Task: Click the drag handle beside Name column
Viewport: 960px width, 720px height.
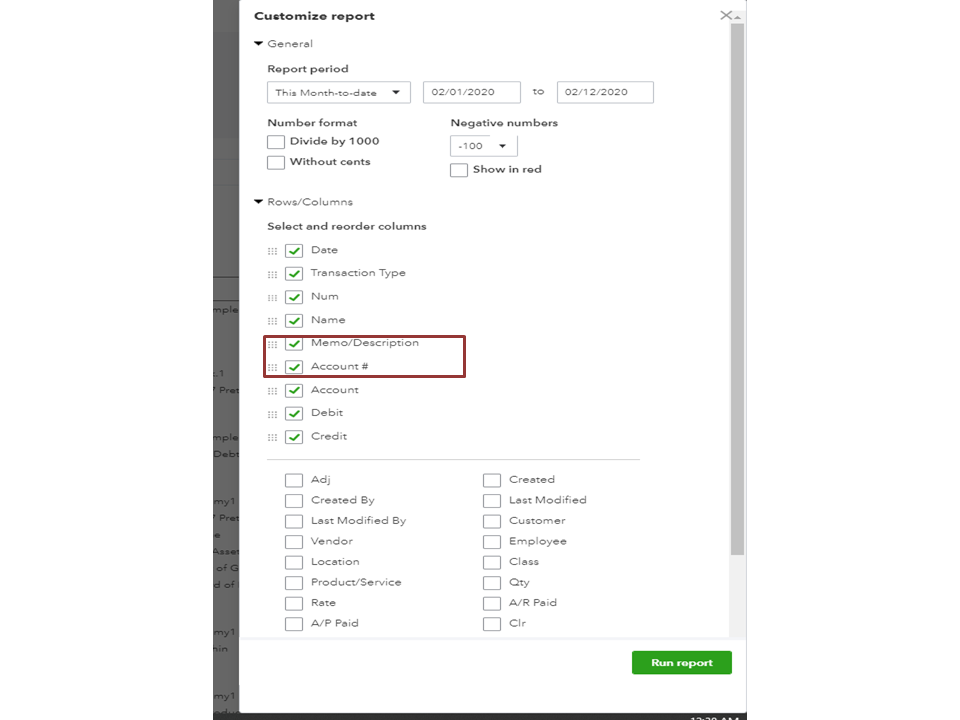Action: tap(273, 321)
